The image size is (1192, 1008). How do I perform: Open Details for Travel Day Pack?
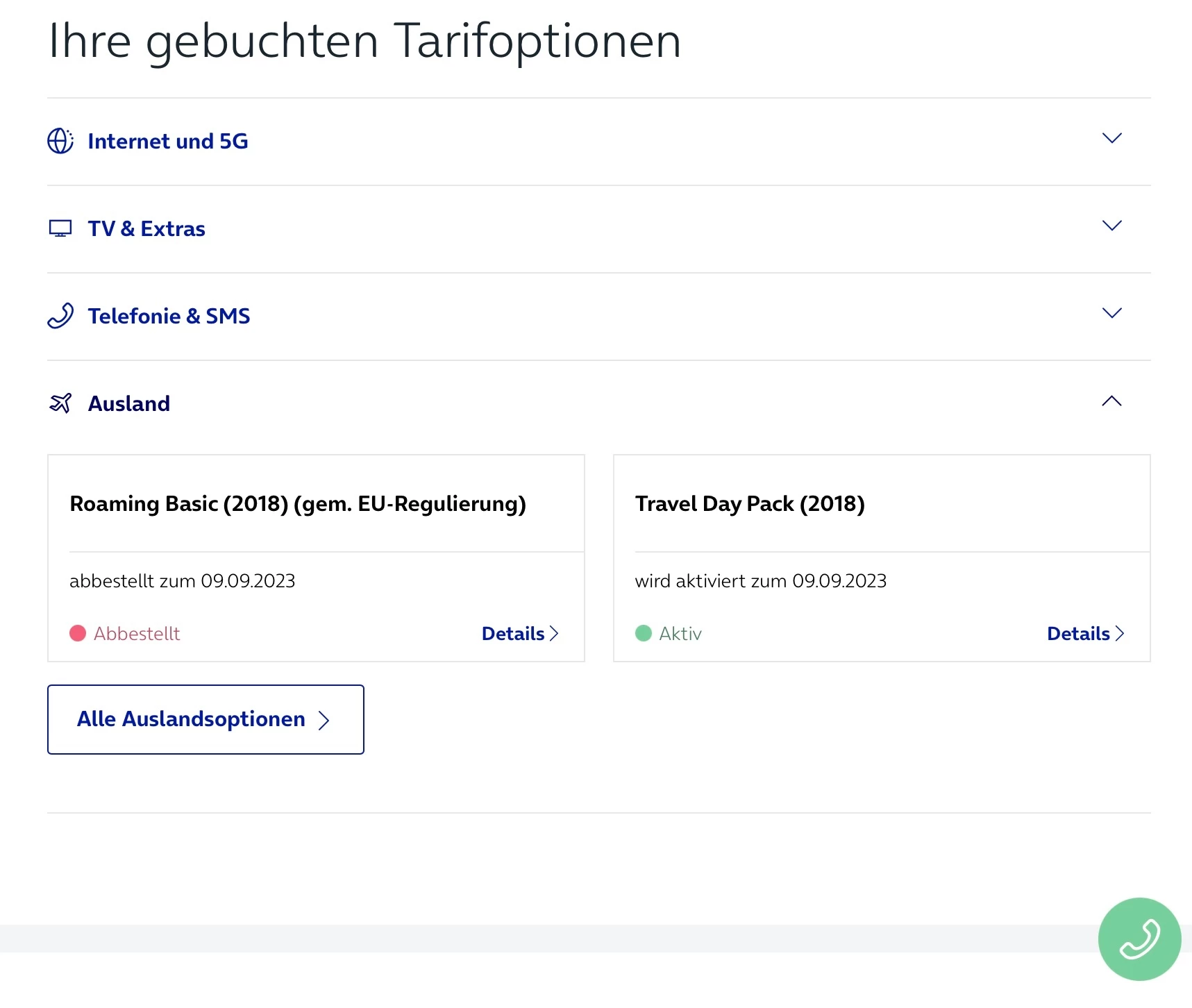(x=1085, y=633)
